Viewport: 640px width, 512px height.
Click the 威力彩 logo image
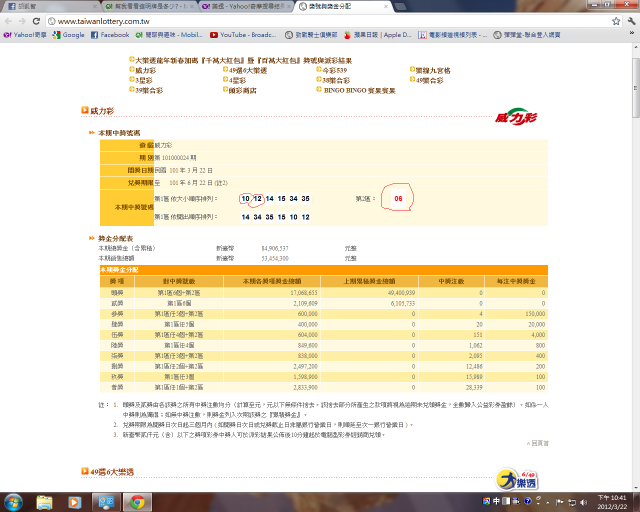pos(516,117)
